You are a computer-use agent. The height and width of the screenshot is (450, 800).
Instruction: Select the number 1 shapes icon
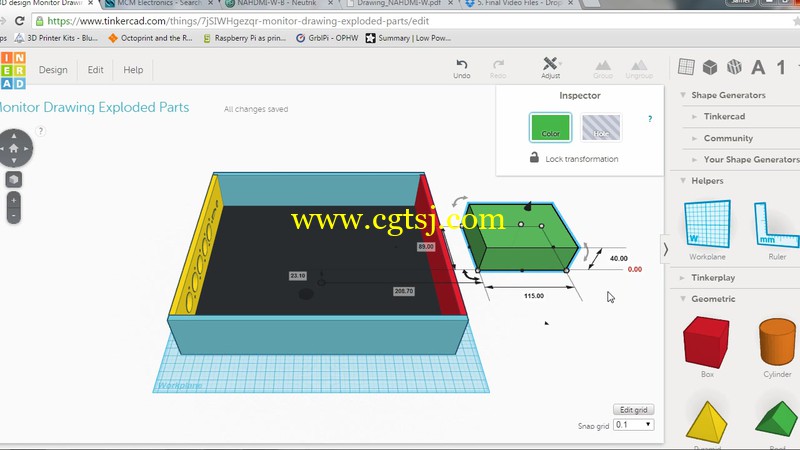click(x=781, y=67)
